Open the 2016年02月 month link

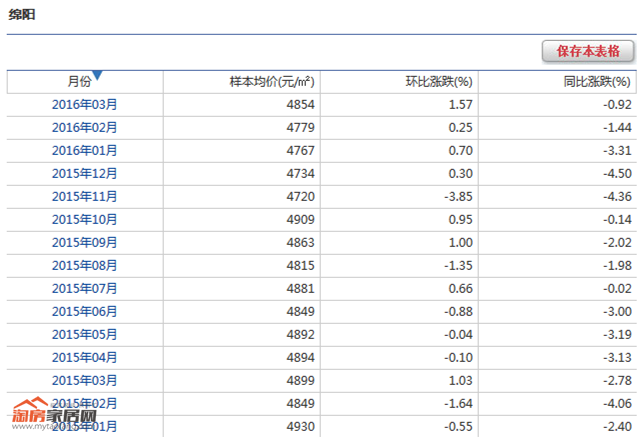pyautogui.click(x=84, y=128)
